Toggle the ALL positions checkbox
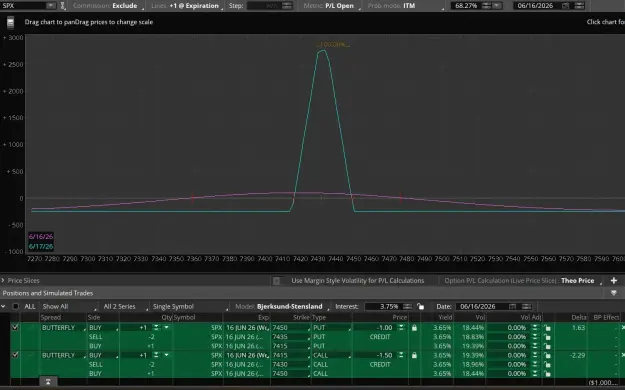This screenshot has width=625, height=390. pyautogui.click(x=16, y=306)
